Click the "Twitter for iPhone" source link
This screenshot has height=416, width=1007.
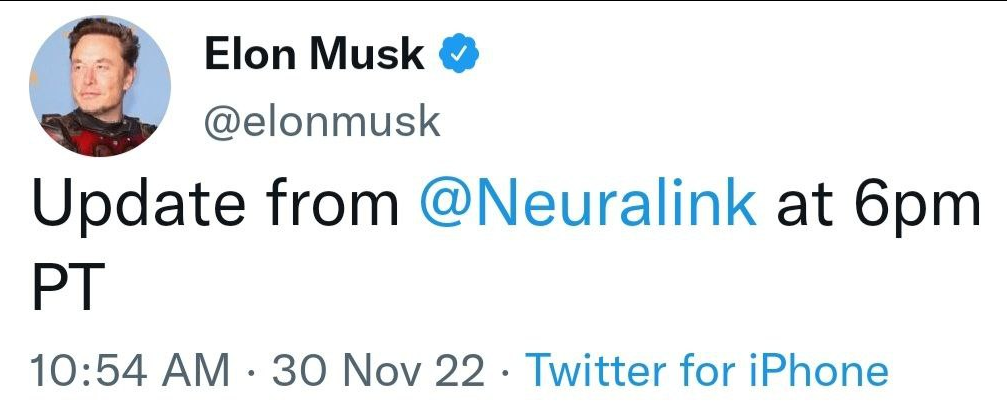tap(706, 371)
